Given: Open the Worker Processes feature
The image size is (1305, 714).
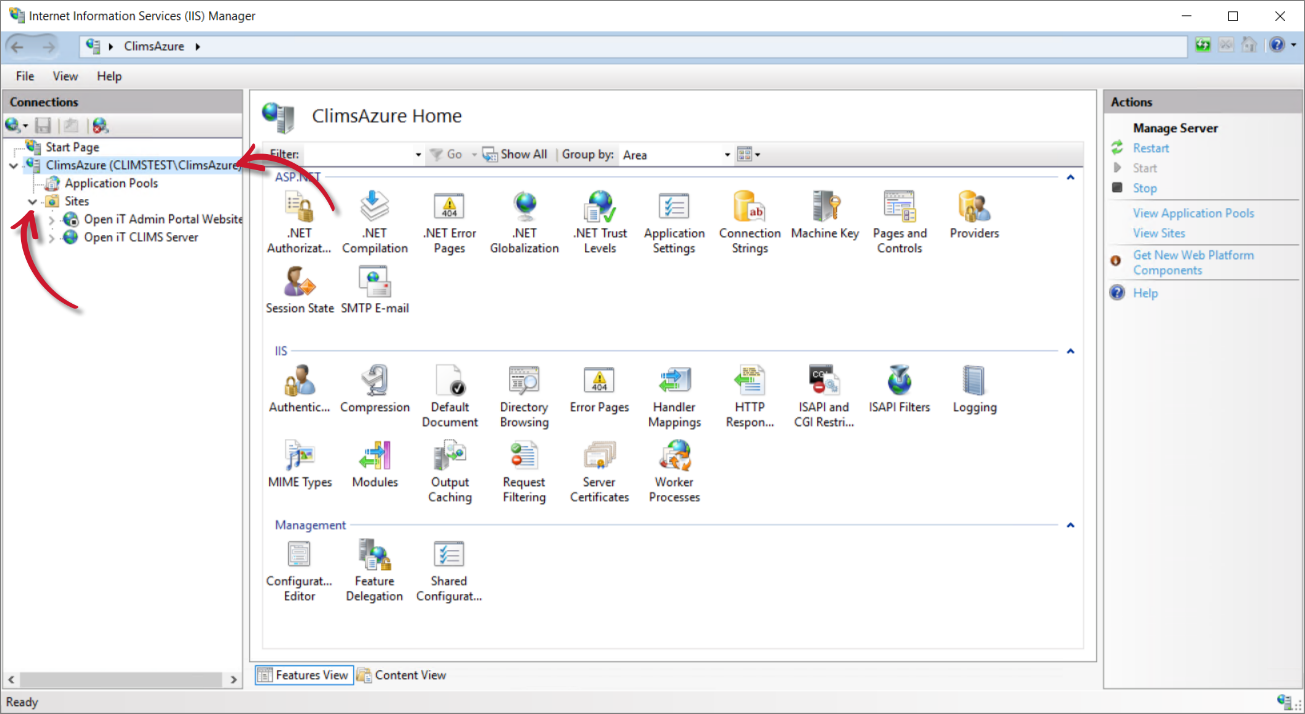Looking at the screenshot, I should 674,472.
